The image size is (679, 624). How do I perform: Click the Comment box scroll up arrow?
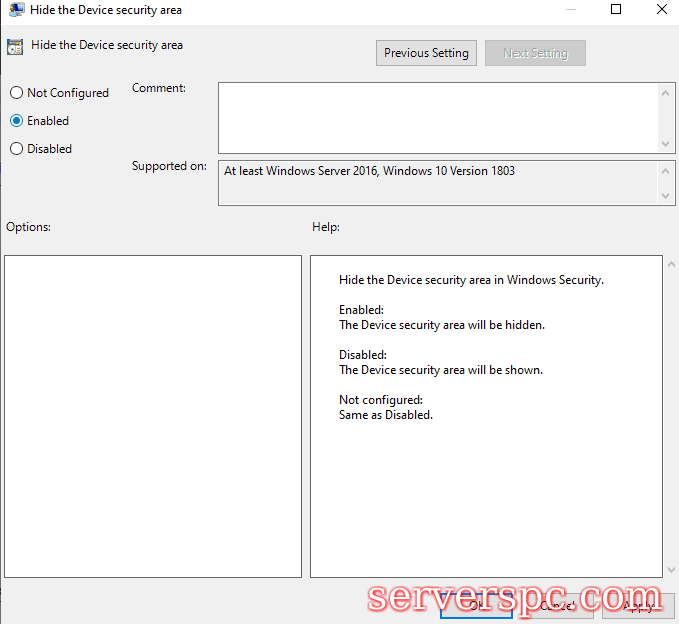(666, 93)
